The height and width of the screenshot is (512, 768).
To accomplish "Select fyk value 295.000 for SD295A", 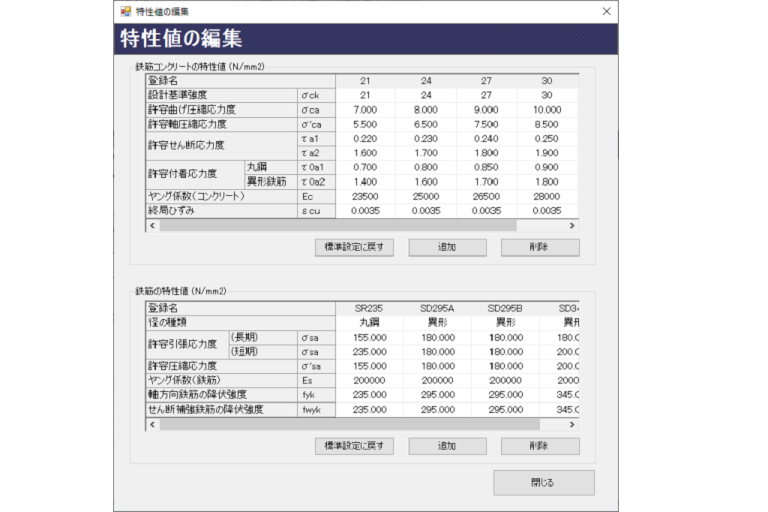I will [437, 395].
